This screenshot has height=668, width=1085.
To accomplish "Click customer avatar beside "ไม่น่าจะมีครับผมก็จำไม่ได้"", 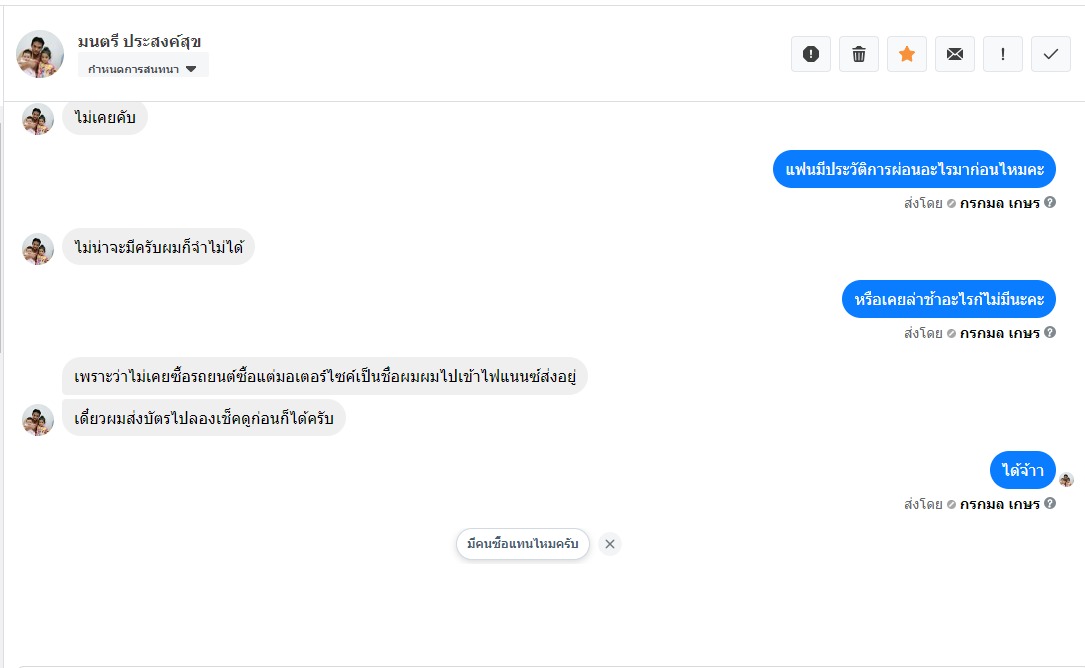I will pos(38,249).
